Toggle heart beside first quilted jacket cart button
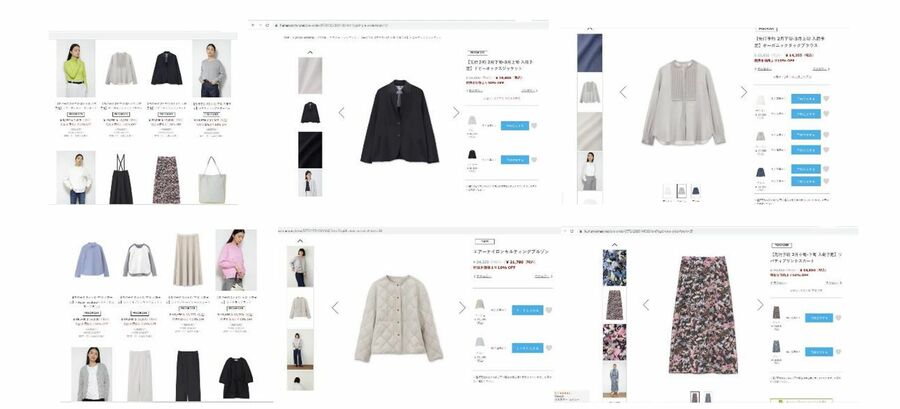Screen dimensions: 900x409 click(548, 310)
